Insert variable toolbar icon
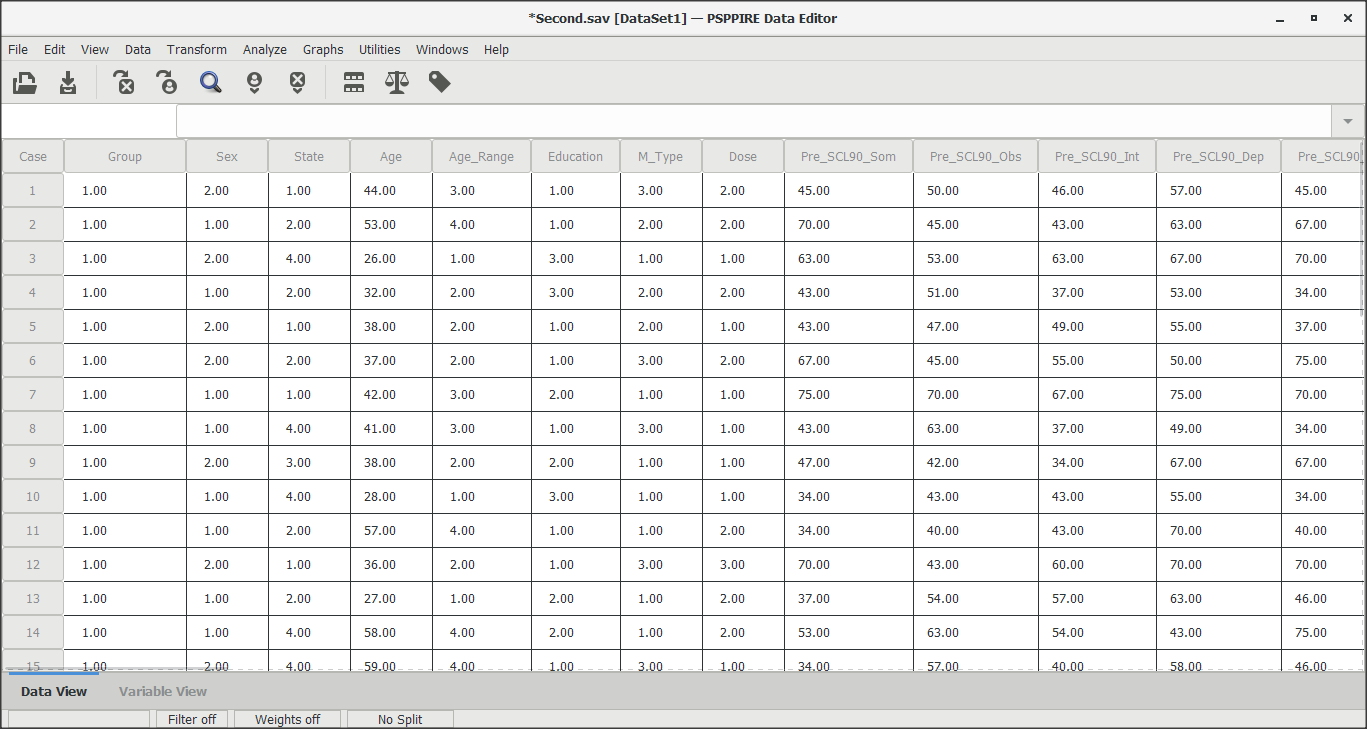This screenshot has width=1367, height=729. click(297, 83)
